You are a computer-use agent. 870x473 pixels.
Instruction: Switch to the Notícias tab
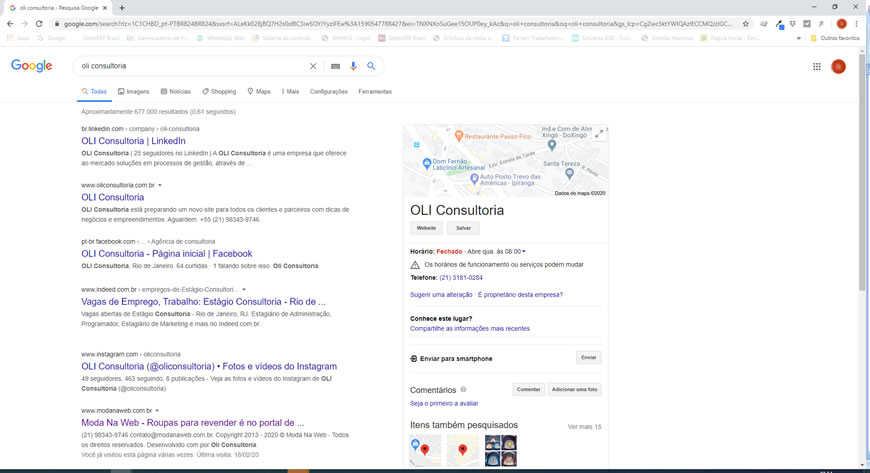click(175, 91)
